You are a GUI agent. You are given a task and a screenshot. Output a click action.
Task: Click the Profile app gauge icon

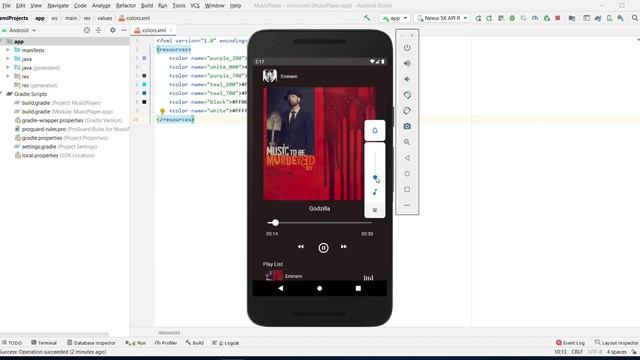pos(535,18)
